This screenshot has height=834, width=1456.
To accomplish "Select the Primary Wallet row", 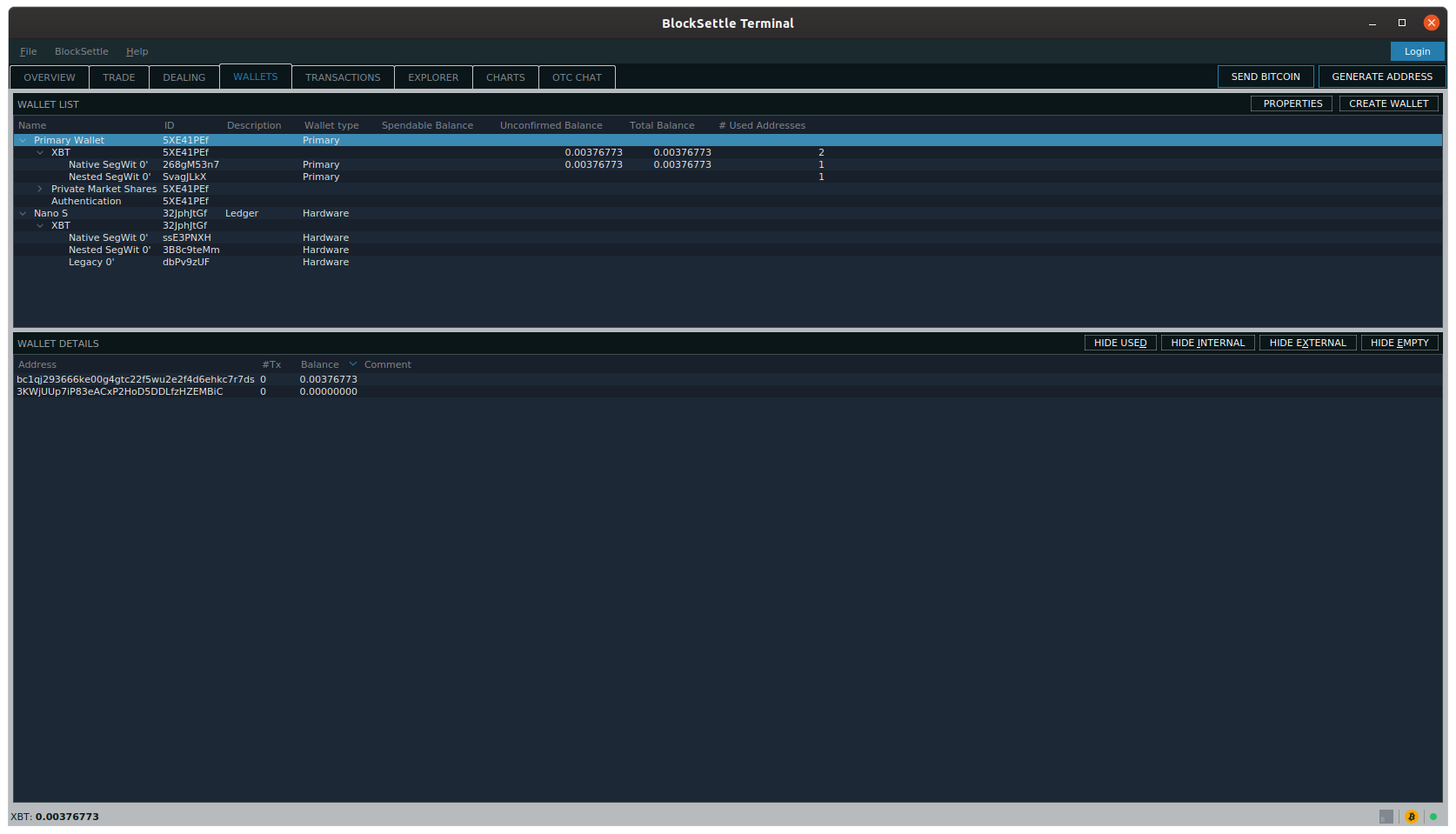I will [727, 140].
